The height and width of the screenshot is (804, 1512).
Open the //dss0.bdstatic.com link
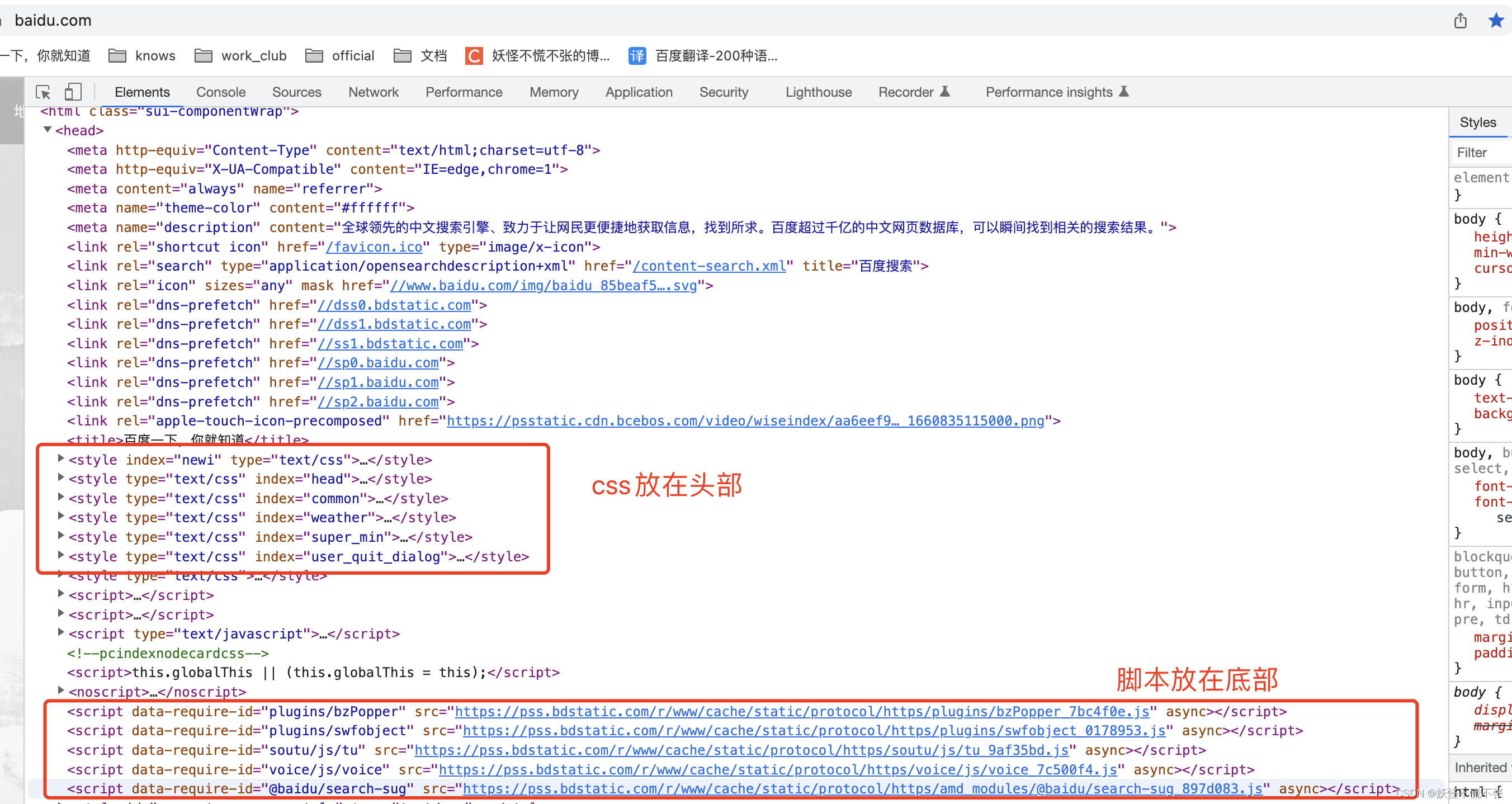394,305
